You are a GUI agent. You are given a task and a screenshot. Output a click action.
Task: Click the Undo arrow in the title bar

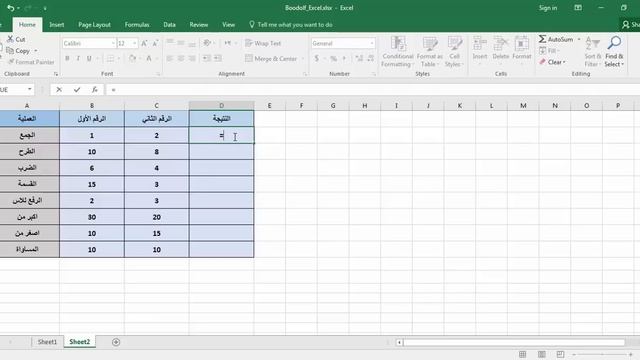[11, 8]
